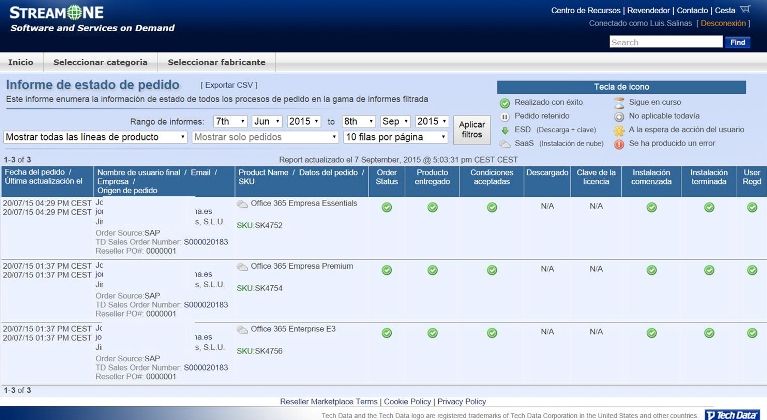Click Order Status check for Office 365 Empresa Premium

[x=386, y=270]
